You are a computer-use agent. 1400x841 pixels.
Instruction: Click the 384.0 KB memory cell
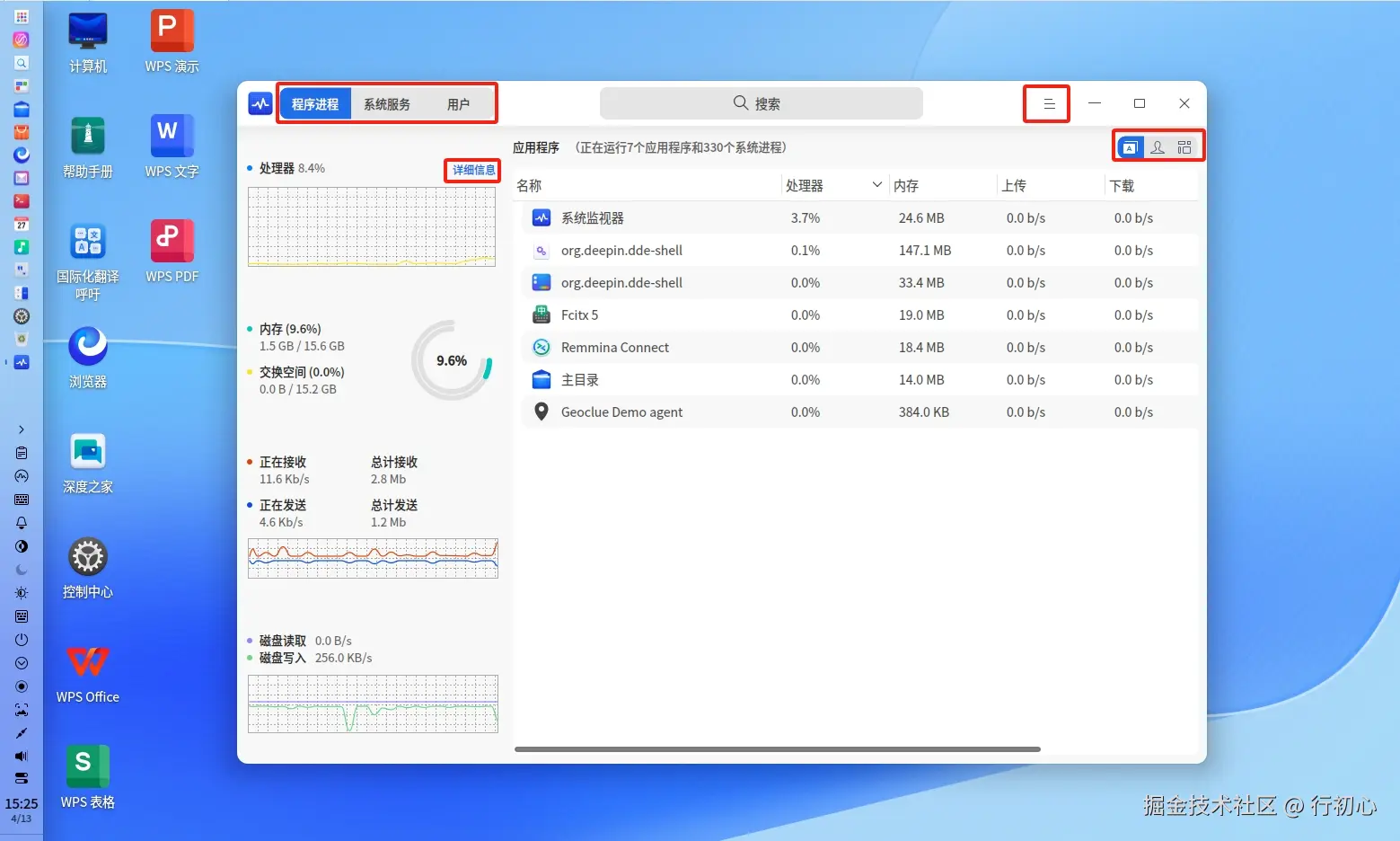(924, 412)
